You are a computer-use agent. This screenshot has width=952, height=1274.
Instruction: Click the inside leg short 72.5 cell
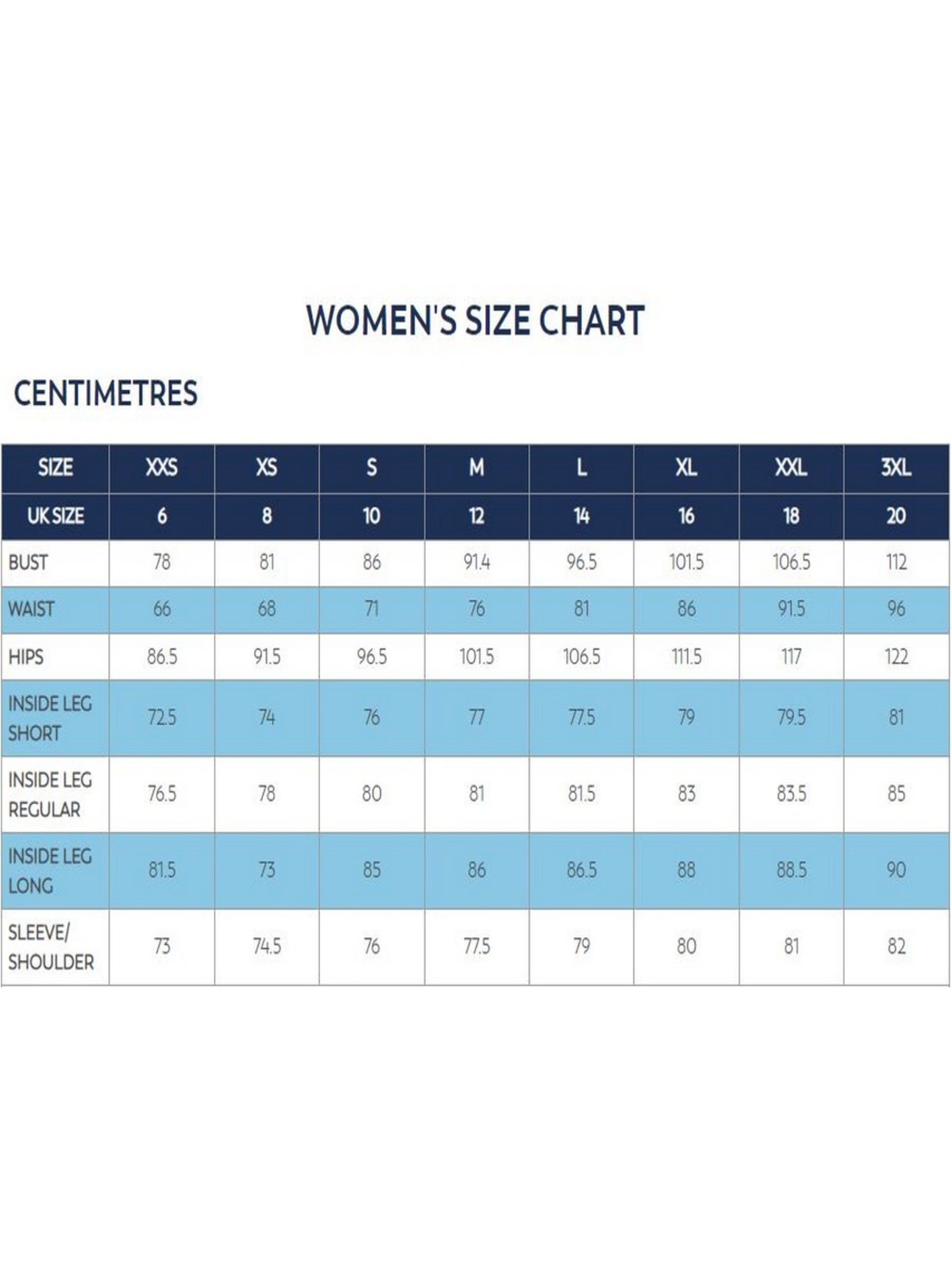click(162, 718)
